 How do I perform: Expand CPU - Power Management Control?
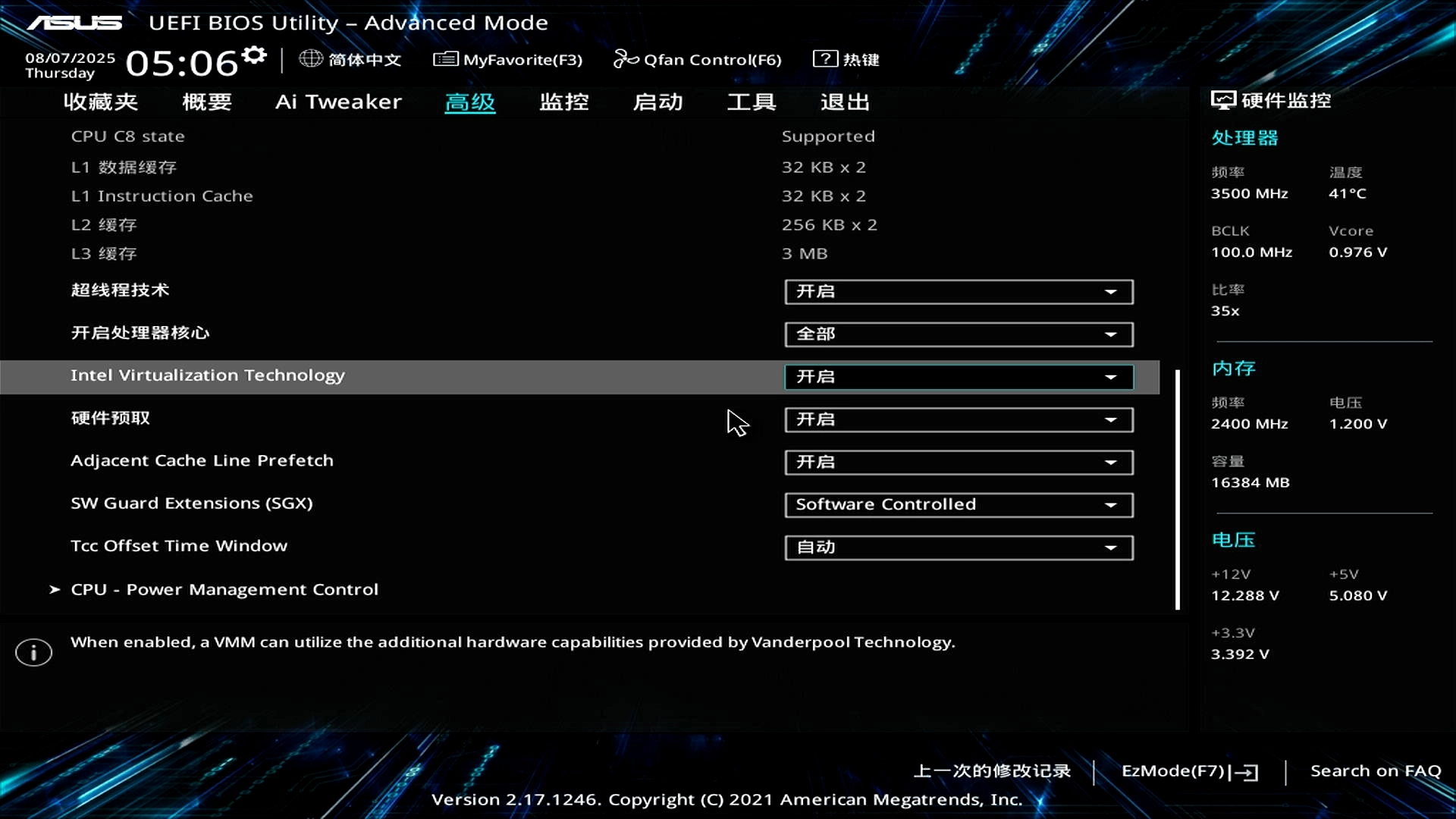pyautogui.click(x=223, y=589)
